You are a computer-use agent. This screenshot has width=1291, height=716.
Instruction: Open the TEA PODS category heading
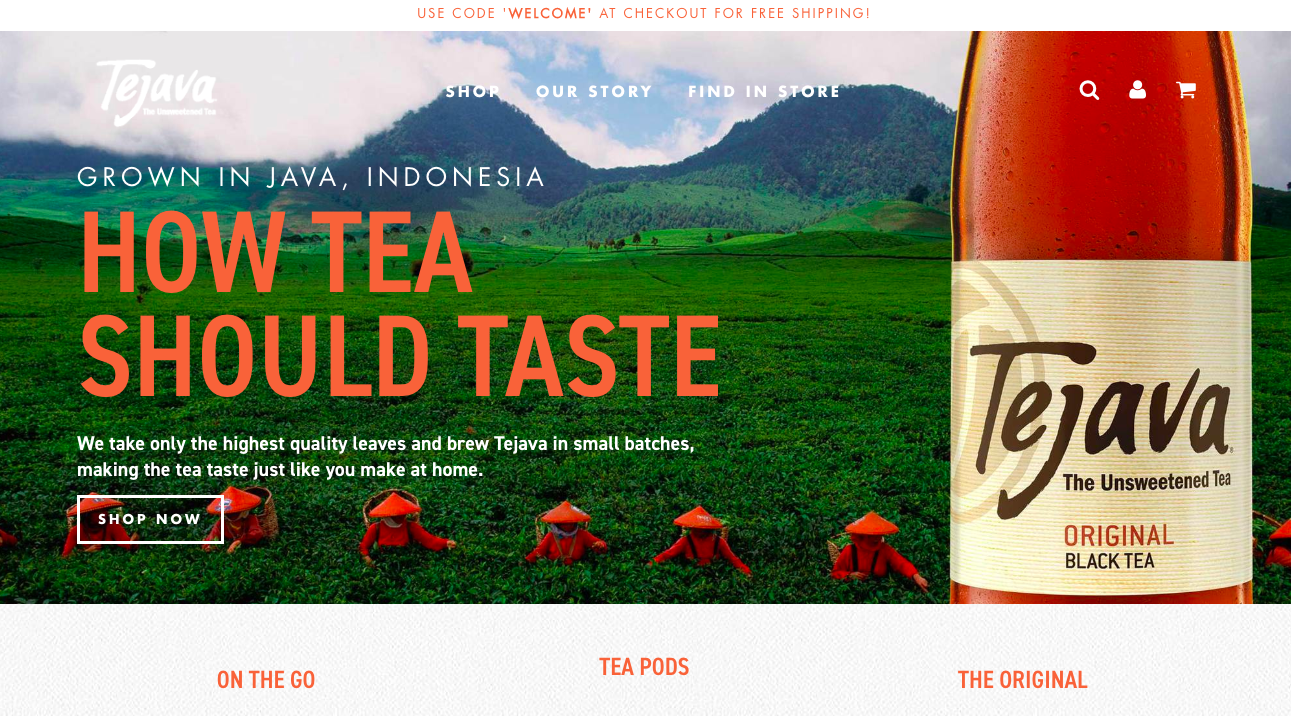coord(644,667)
